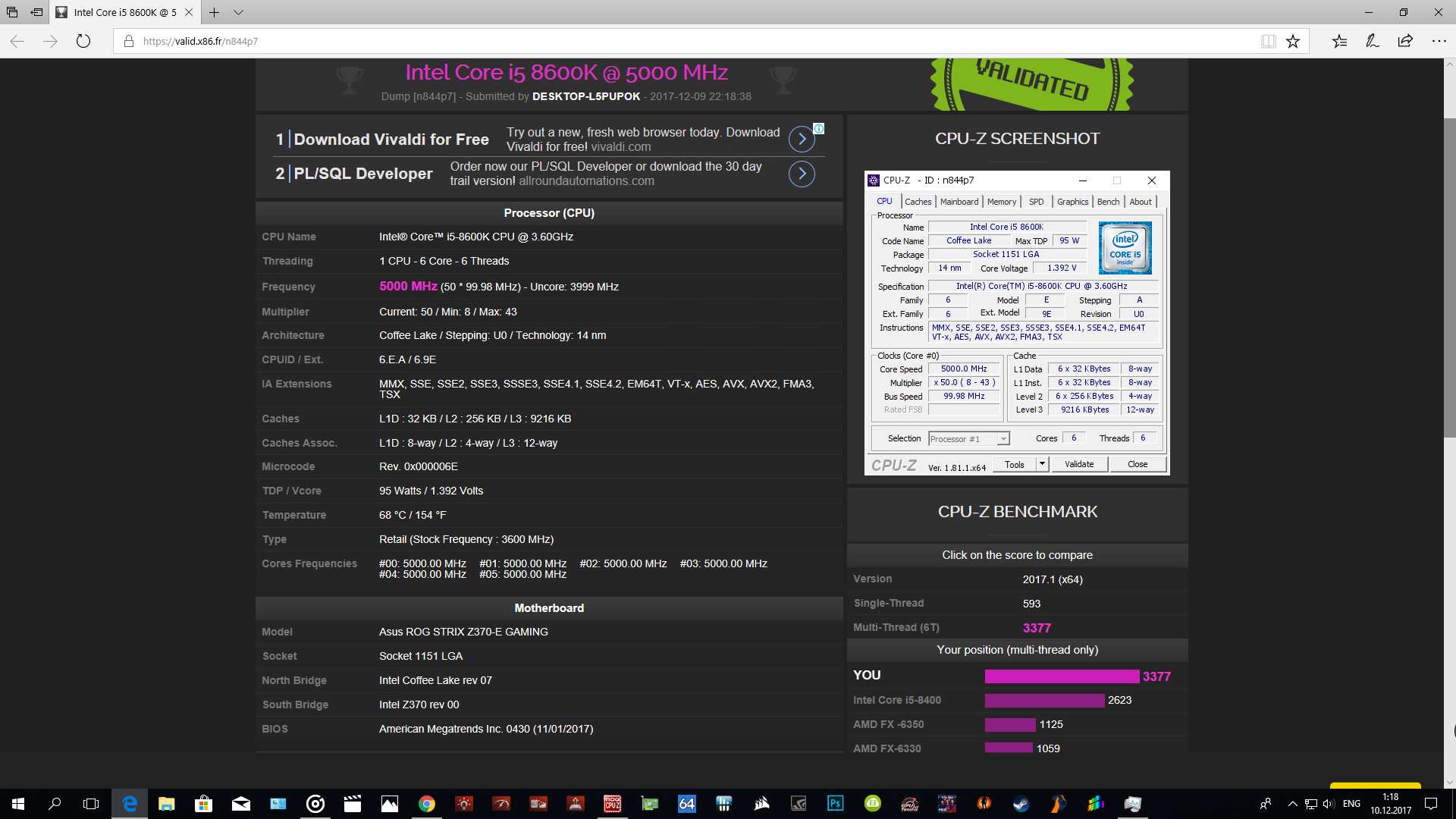
Task: Click the page vertical scrollbar thumb
Action: click(1449, 277)
